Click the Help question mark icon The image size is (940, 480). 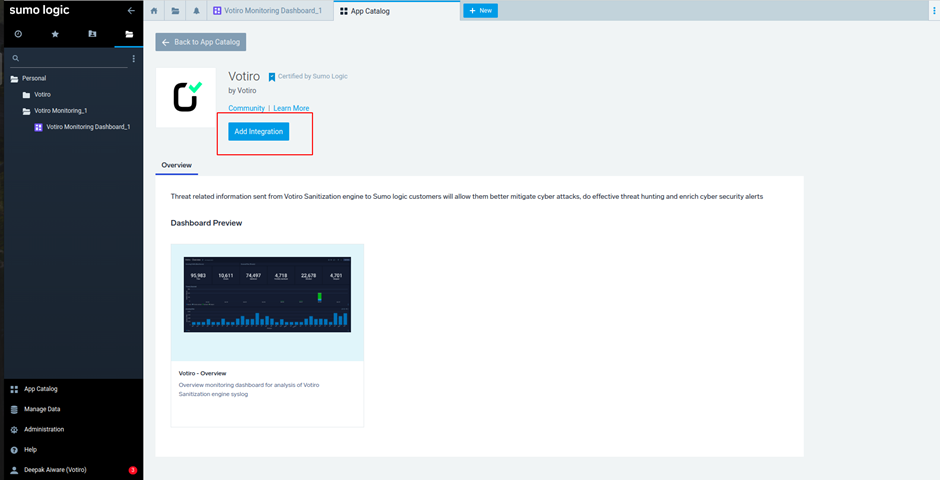pyautogui.click(x=14, y=450)
